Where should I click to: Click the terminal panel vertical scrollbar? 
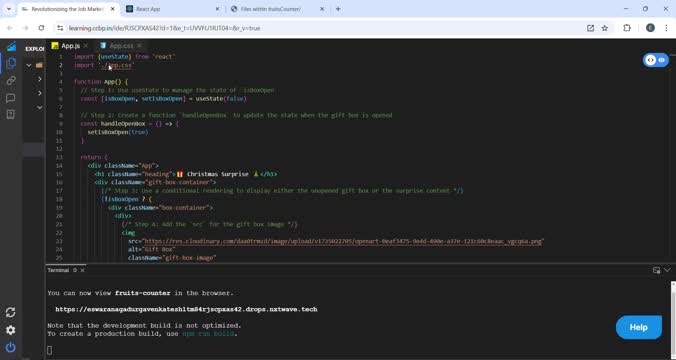(673, 319)
